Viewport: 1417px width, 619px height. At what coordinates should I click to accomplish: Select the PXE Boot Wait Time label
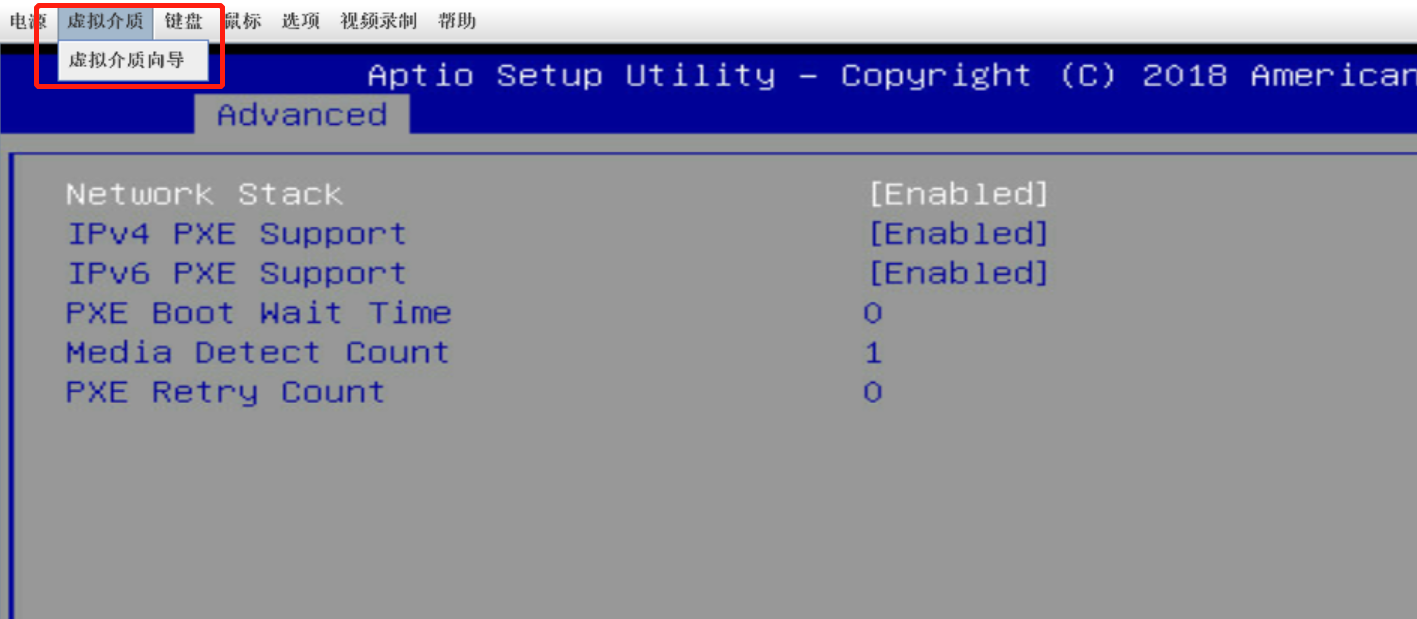[258, 313]
